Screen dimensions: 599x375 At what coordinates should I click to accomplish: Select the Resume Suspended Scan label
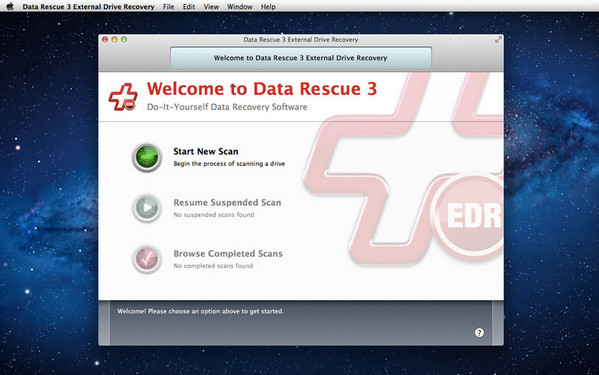pos(227,202)
